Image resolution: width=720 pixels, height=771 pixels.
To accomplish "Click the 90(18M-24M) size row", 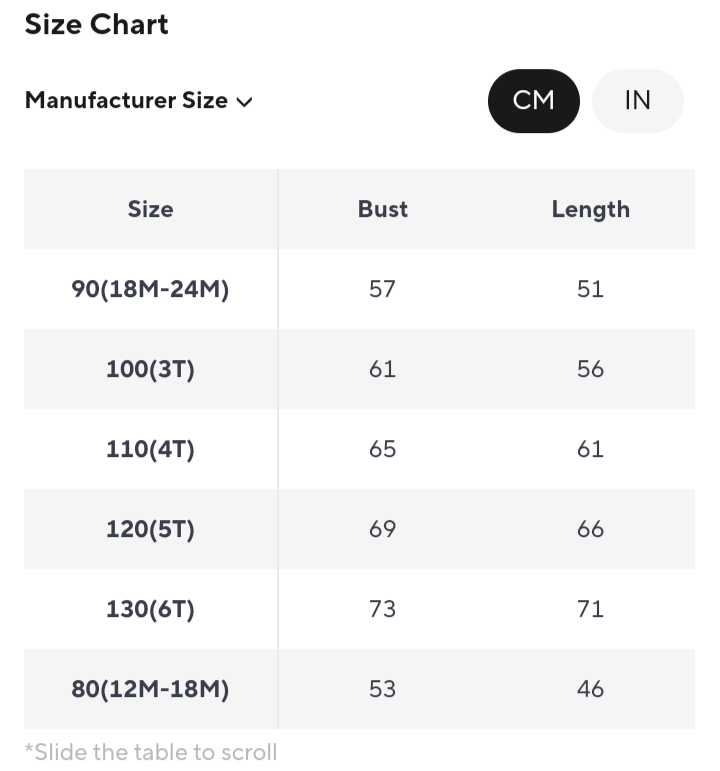I will 150,289.
